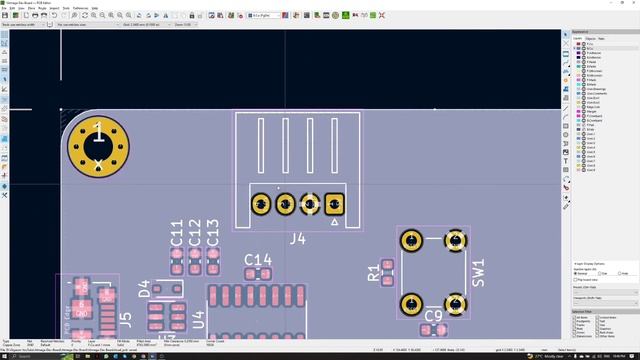The height and width of the screenshot is (360, 640).
Task: Select the Measure distance tool
Action: tap(566, 207)
